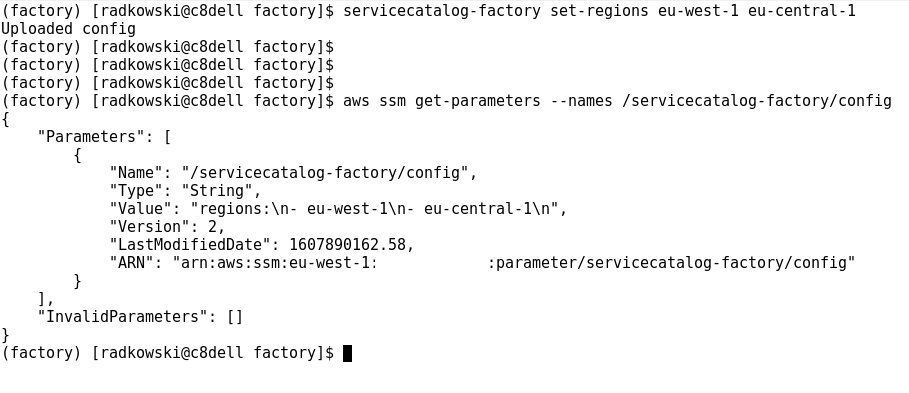The image size is (909, 393).
Task: Click the opening curly brace of JSON output
Action: [6, 119]
